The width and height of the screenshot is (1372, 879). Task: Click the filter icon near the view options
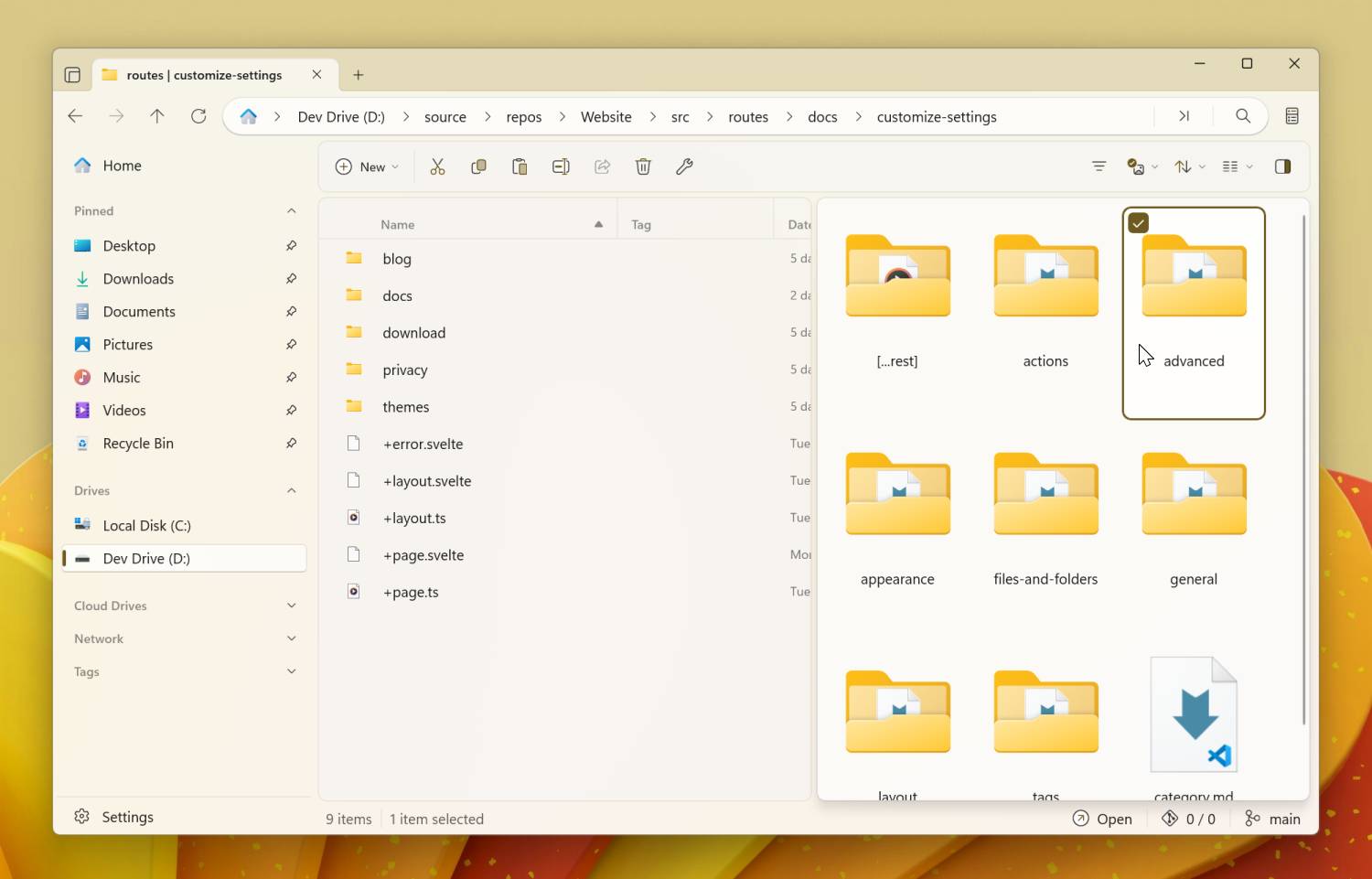pos(1099,166)
